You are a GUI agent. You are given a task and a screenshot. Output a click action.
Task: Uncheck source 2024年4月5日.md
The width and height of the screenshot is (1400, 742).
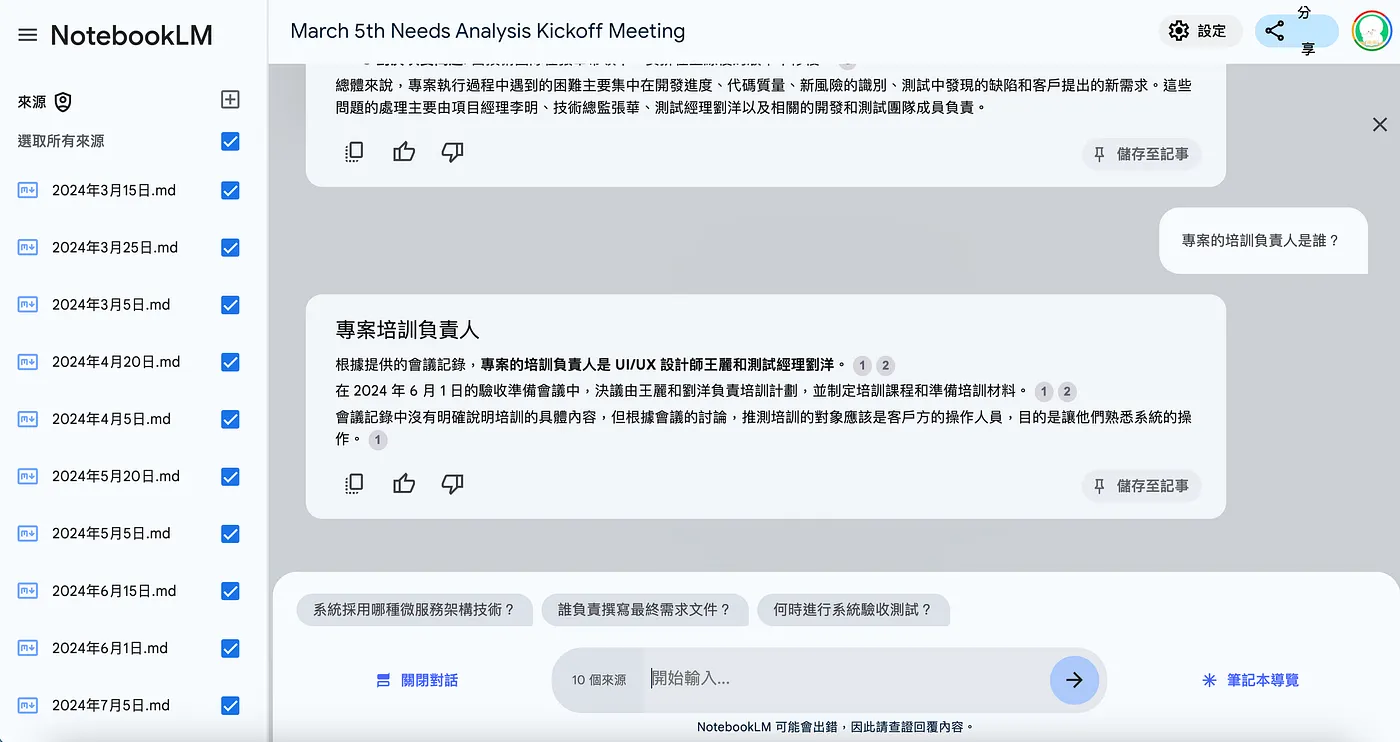(x=230, y=419)
